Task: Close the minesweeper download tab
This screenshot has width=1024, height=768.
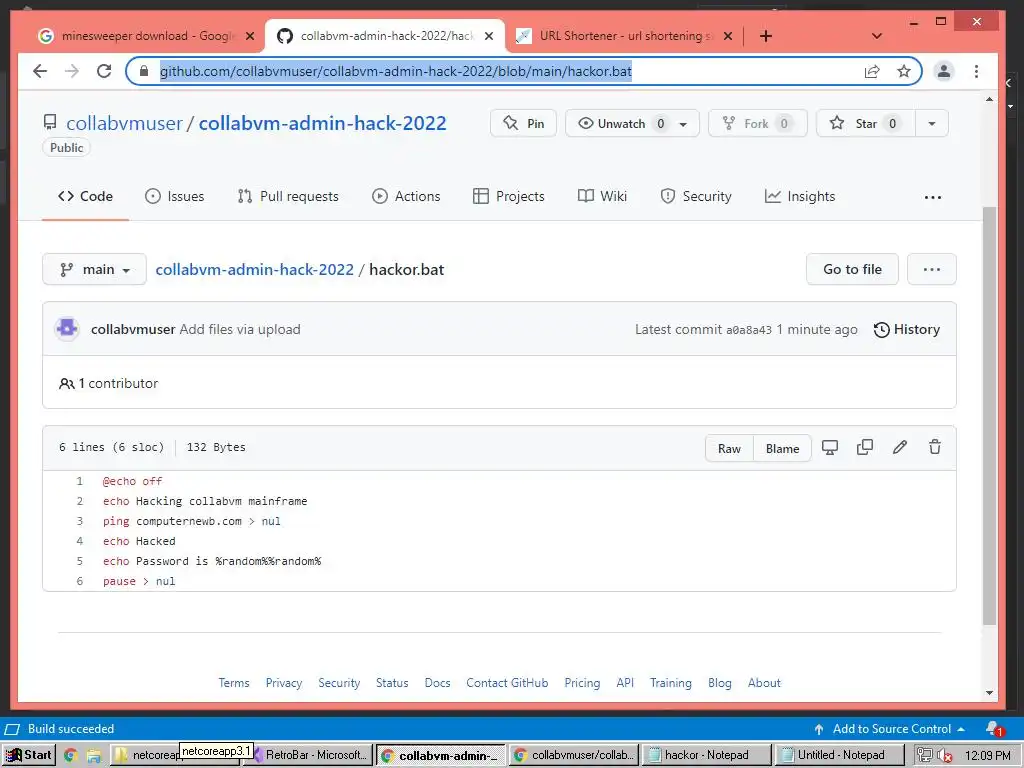Action: tap(250, 36)
